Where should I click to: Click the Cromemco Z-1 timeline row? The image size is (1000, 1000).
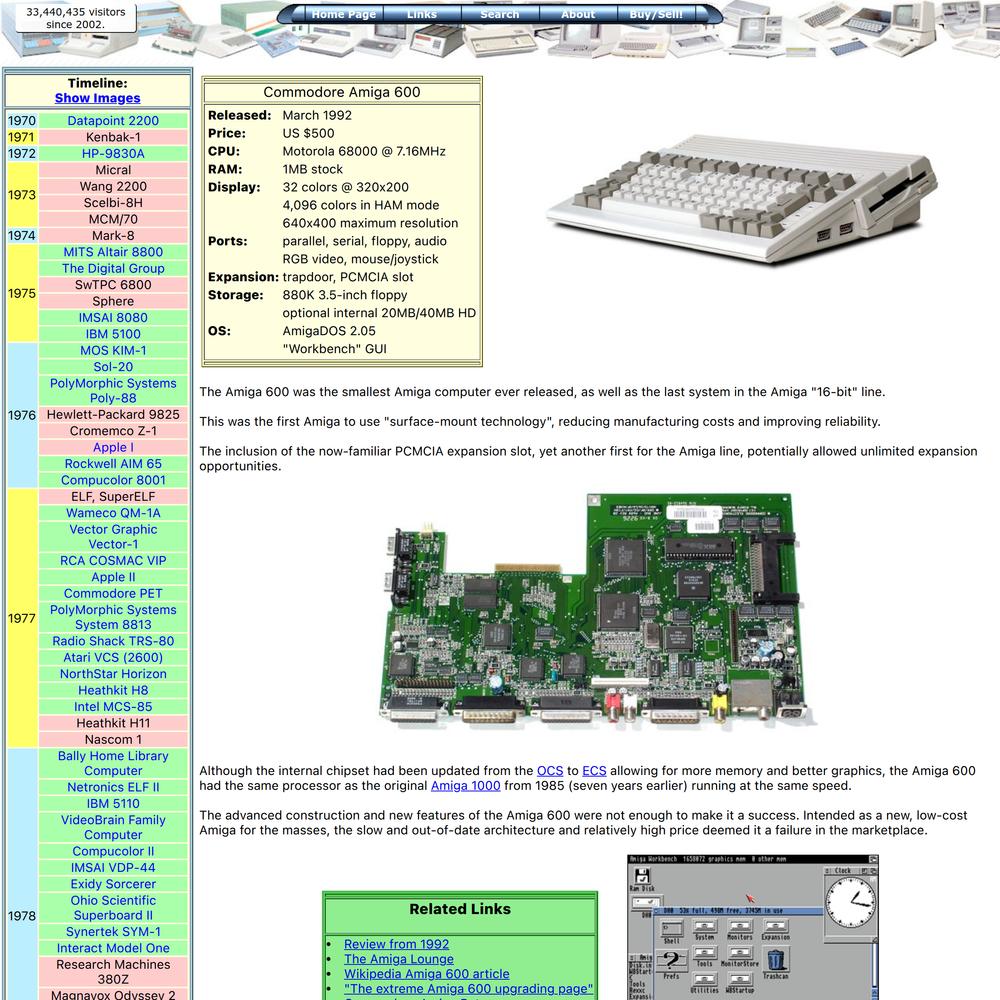click(113, 431)
